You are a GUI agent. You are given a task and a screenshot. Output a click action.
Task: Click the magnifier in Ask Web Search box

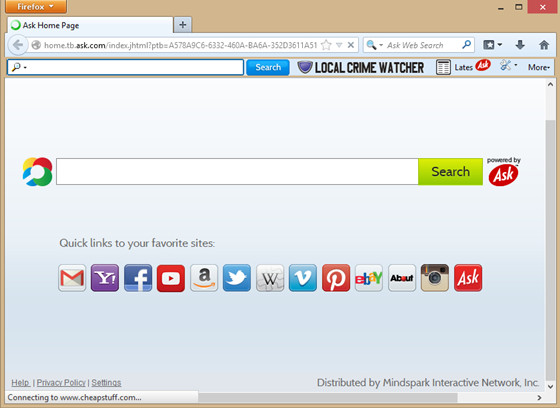click(x=466, y=45)
